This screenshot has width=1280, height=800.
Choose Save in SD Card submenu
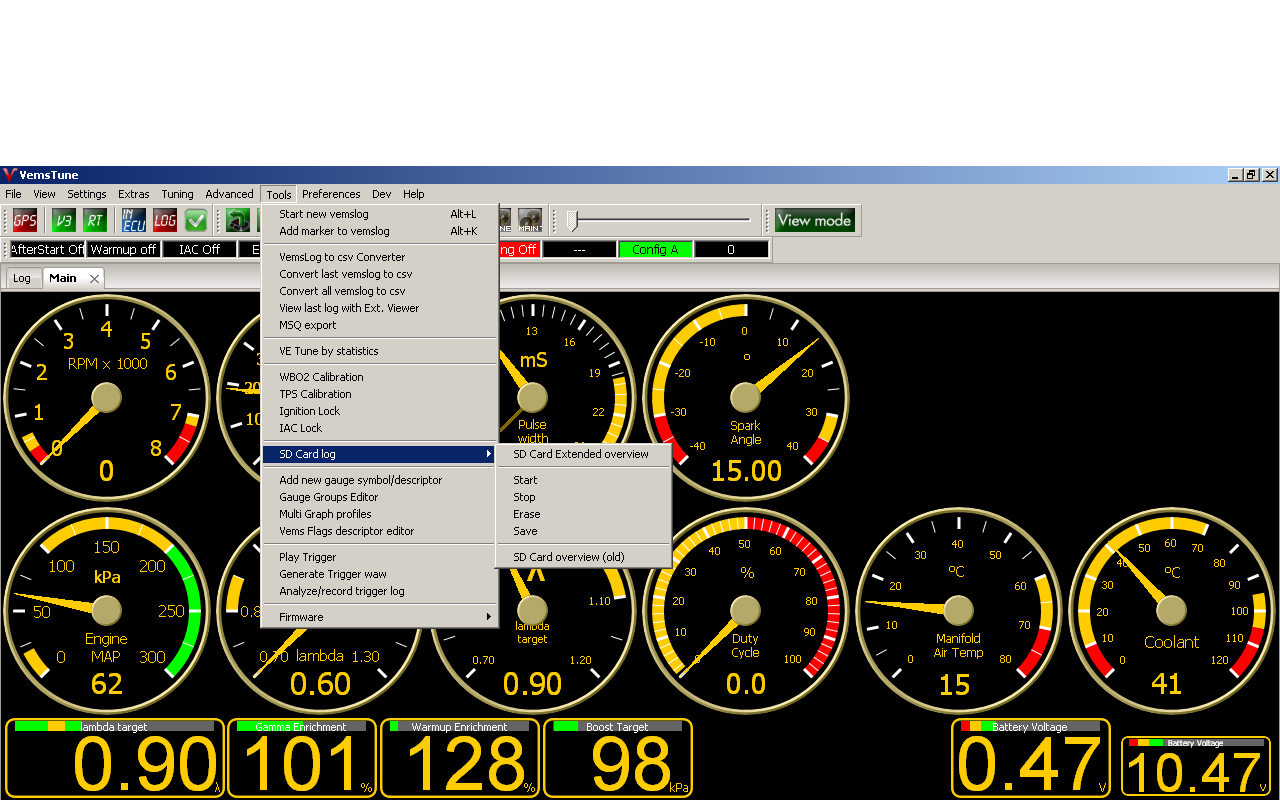(x=583, y=531)
